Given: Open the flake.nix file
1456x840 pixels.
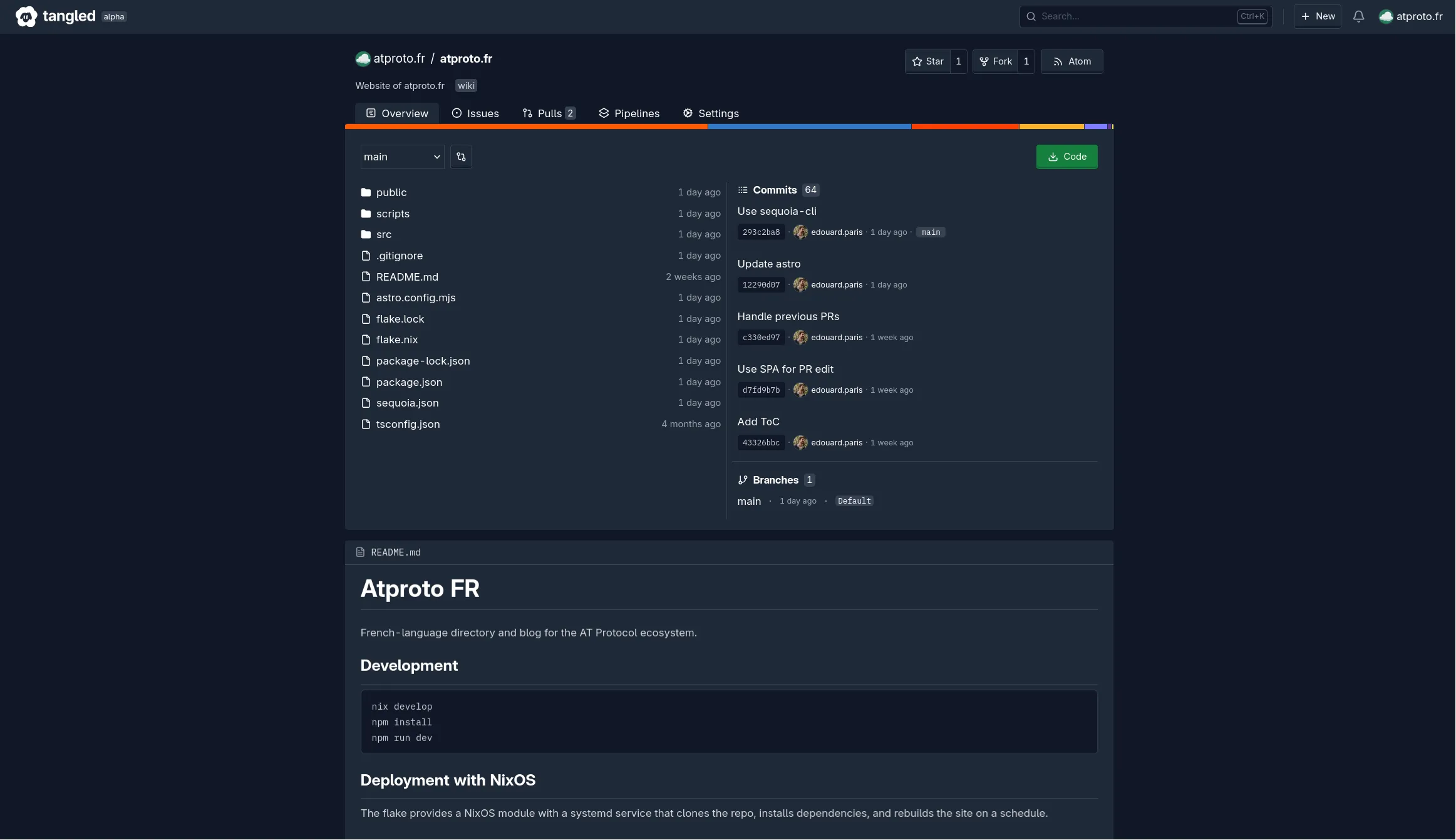Looking at the screenshot, I should click(397, 340).
